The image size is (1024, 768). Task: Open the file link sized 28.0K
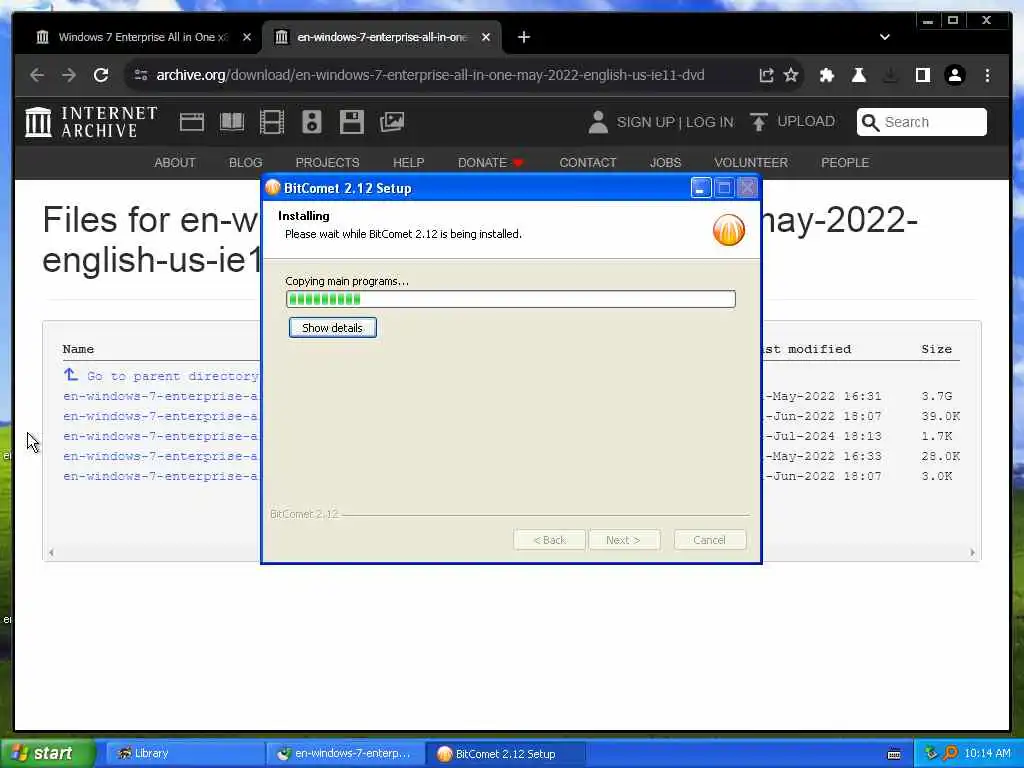[x=161, y=456]
